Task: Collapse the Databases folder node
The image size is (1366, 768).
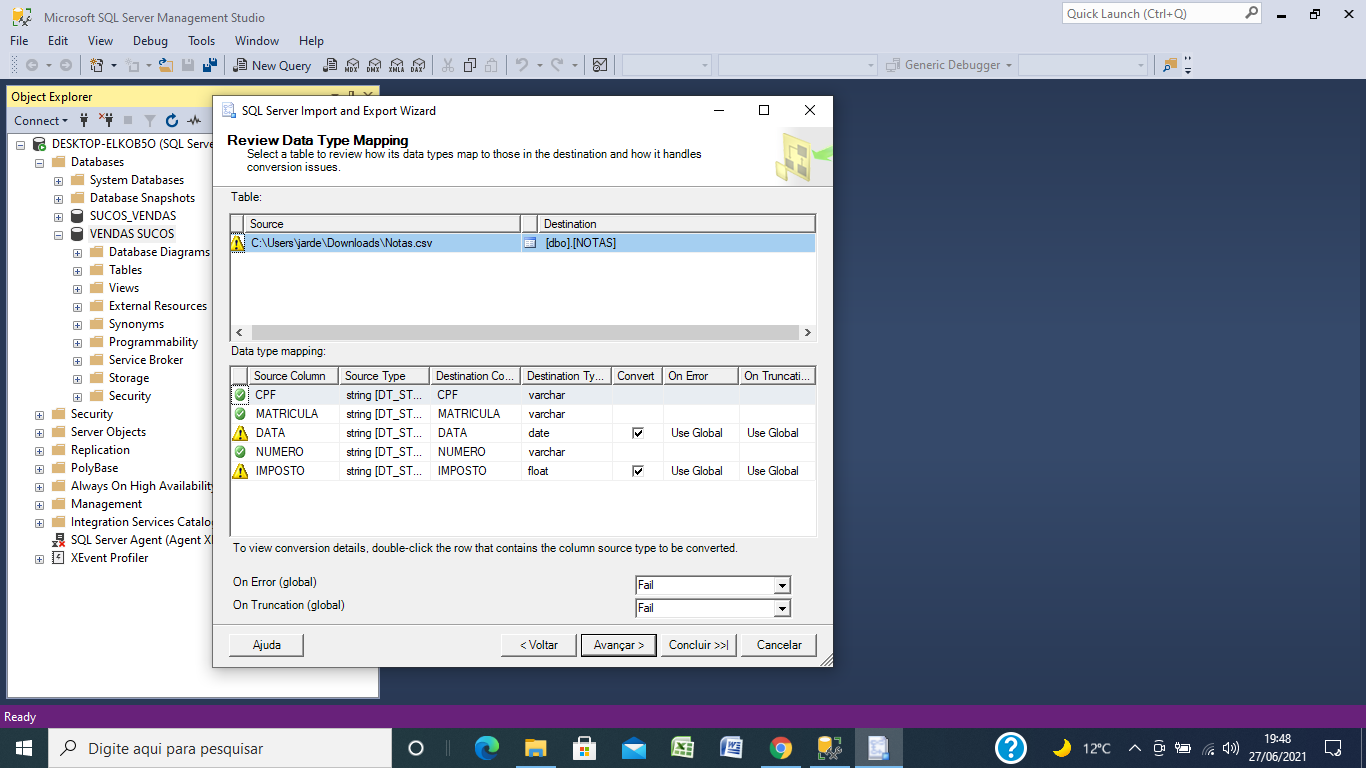Action: point(39,162)
